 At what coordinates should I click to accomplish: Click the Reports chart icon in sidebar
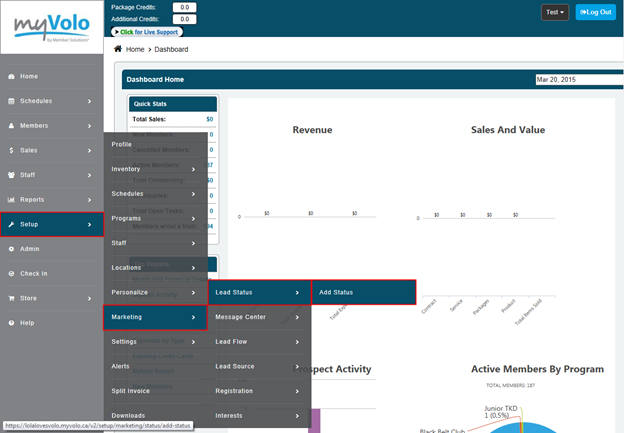(11, 199)
